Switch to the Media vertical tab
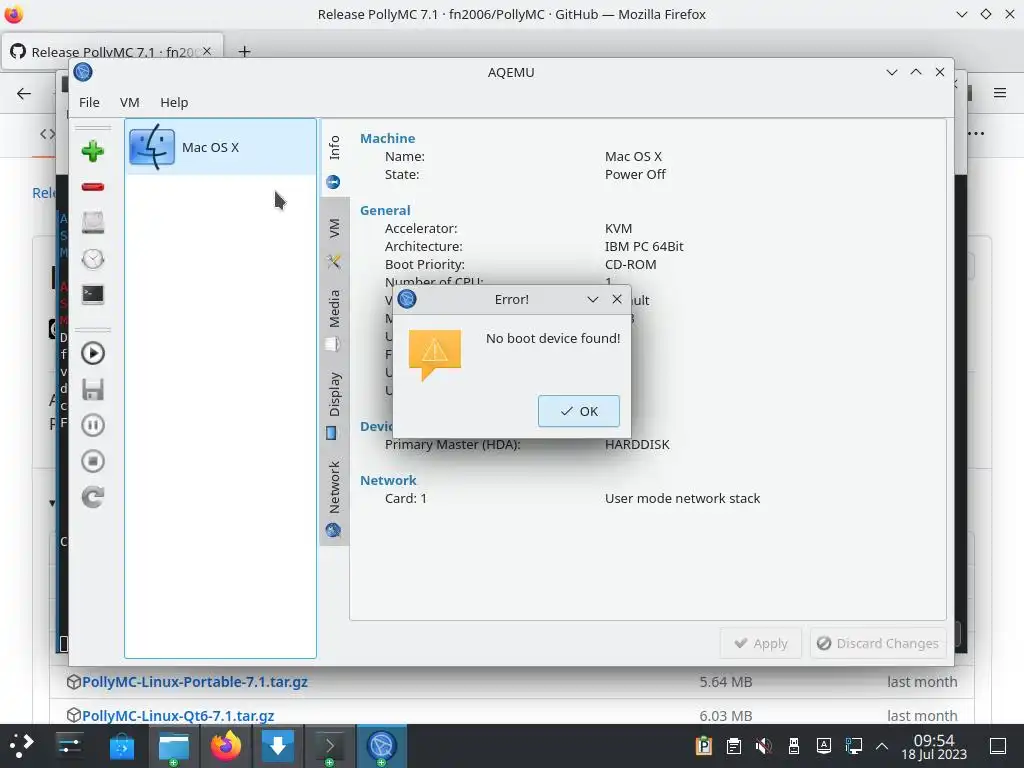1024x768 pixels. pos(334,319)
